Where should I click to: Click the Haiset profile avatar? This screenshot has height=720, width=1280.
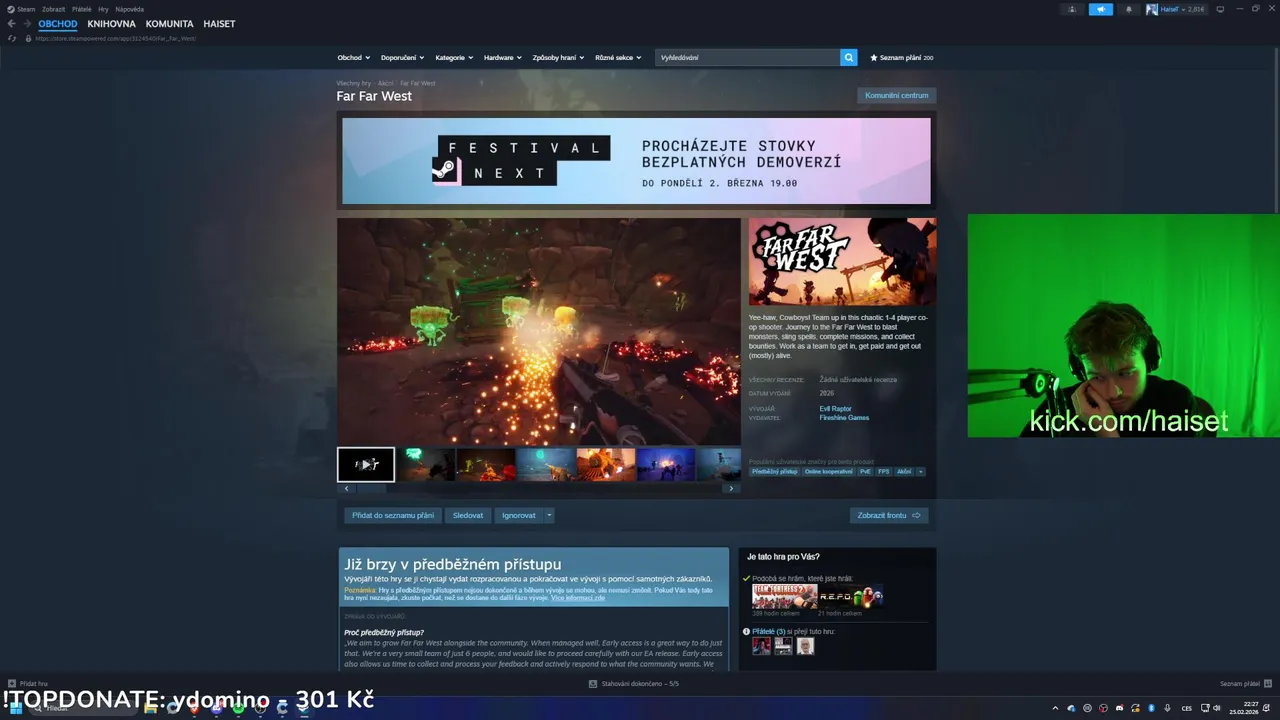[x=1152, y=9]
